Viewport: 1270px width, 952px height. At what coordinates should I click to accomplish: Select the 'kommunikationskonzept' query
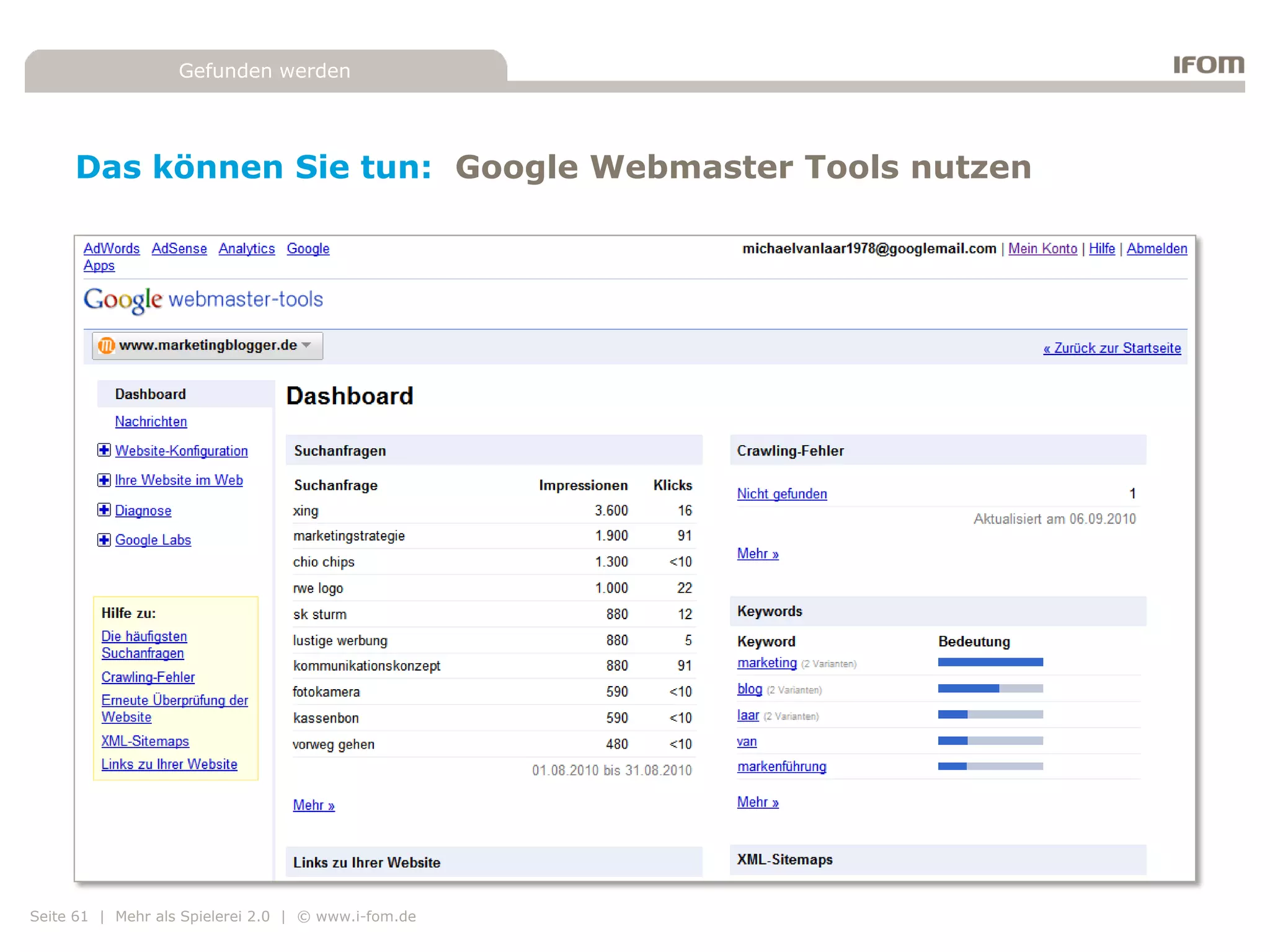tap(493, 666)
